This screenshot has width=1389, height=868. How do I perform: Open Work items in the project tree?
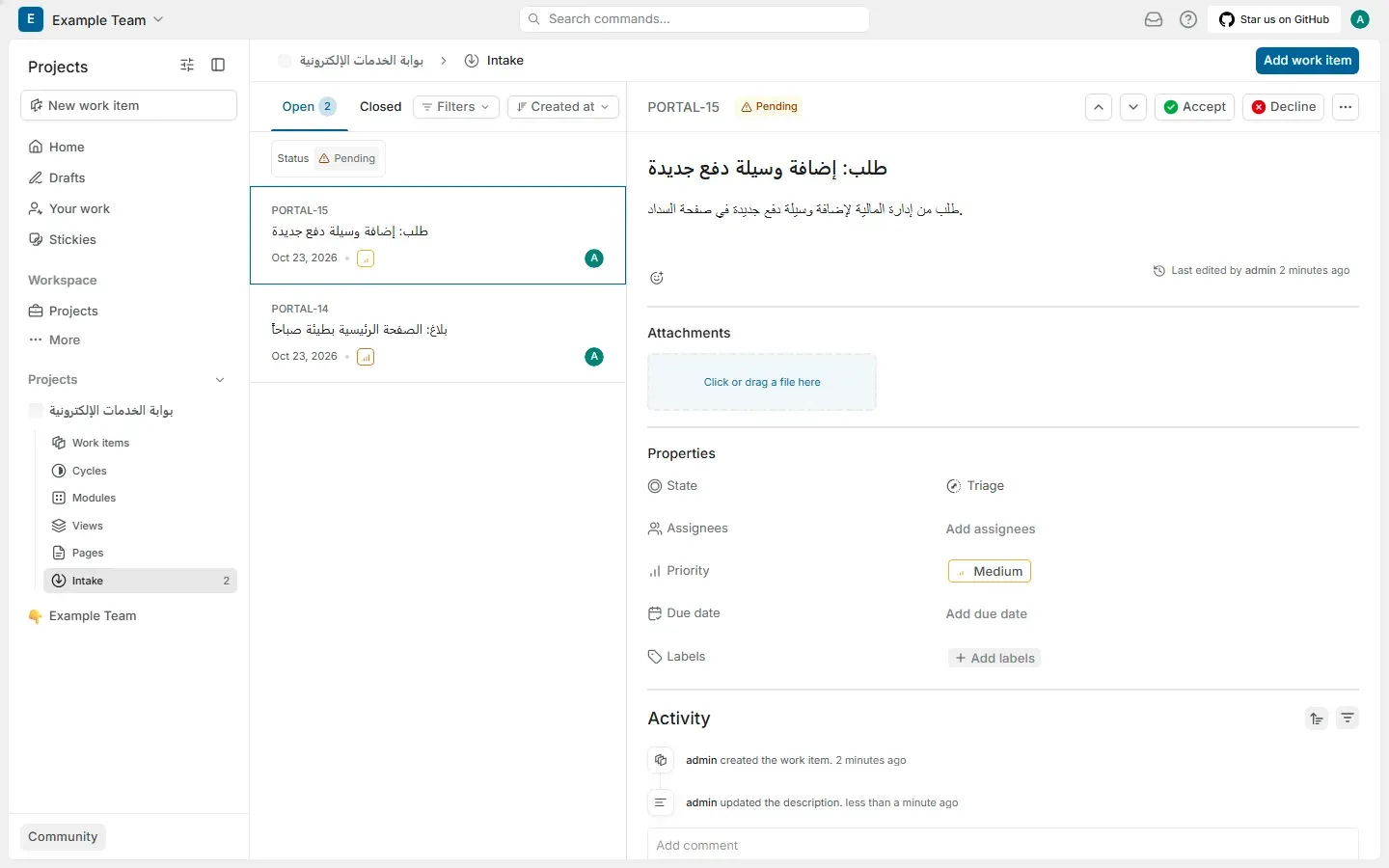(140, 443)
